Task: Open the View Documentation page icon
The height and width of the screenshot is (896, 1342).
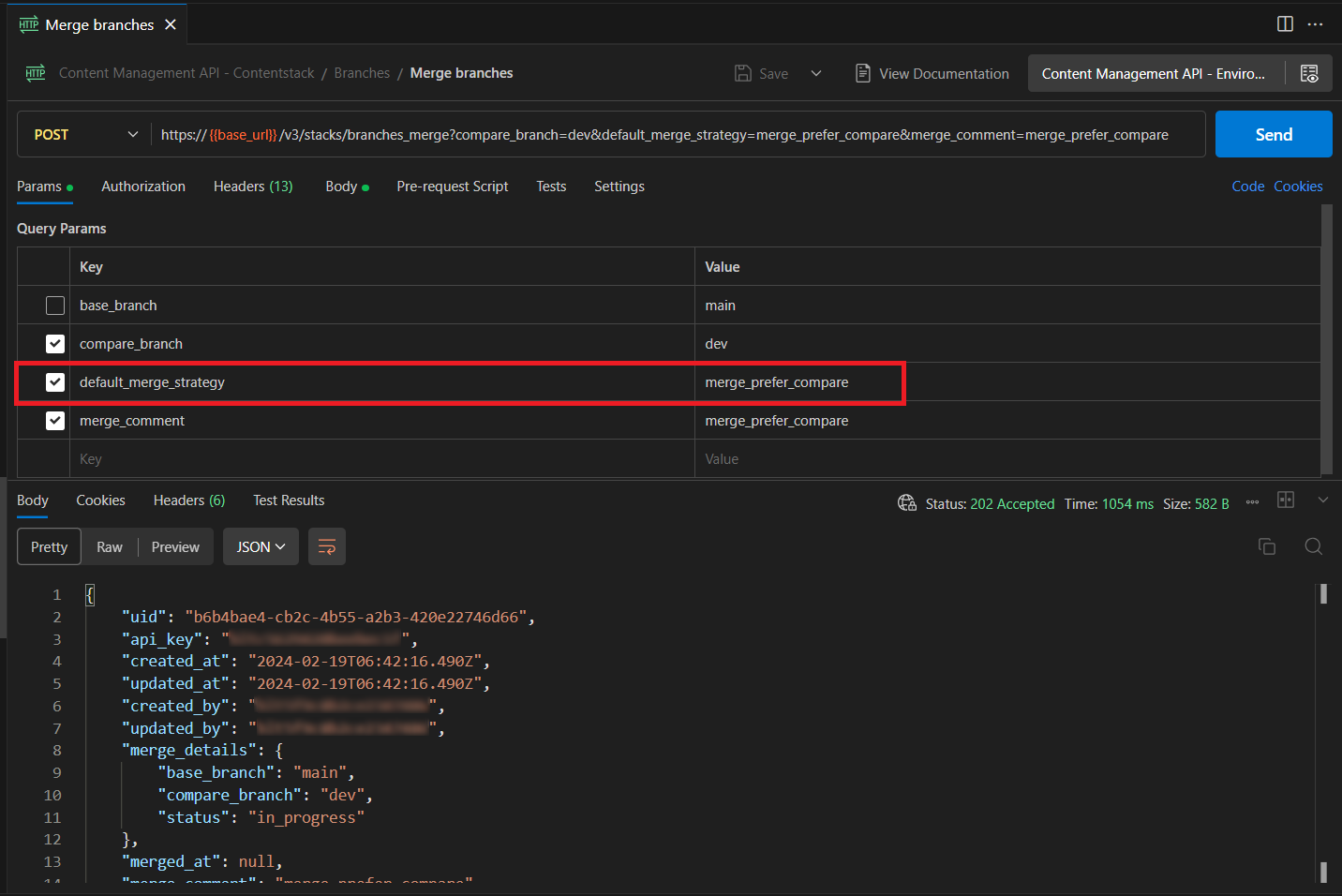Action: pyautogui.click(x=862, y=73)
